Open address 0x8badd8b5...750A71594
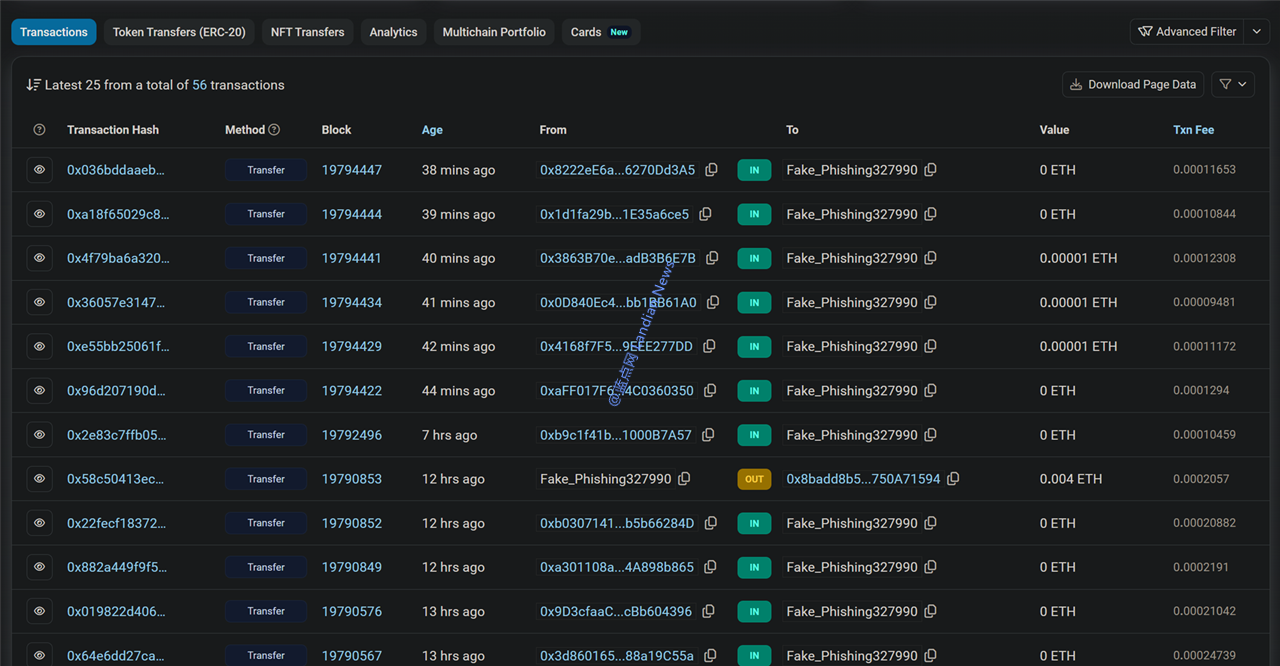The height and width of the screenshot is (666, 1280). coord(863,479)
